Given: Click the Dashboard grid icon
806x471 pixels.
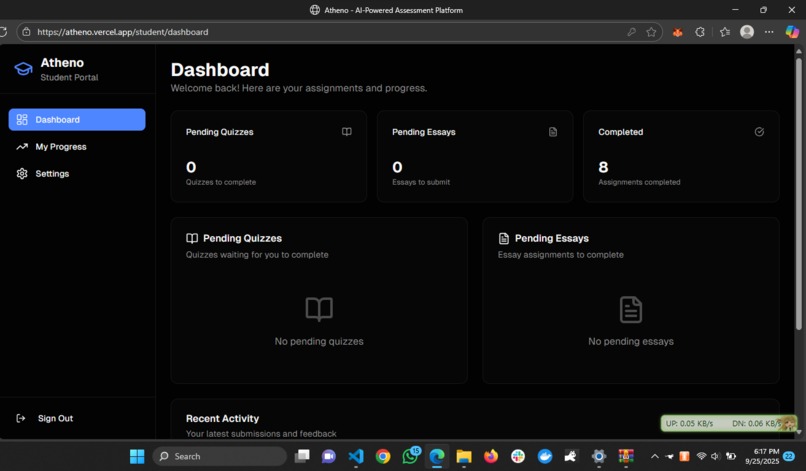Looking at the screenshot, I should coord(22,119).
